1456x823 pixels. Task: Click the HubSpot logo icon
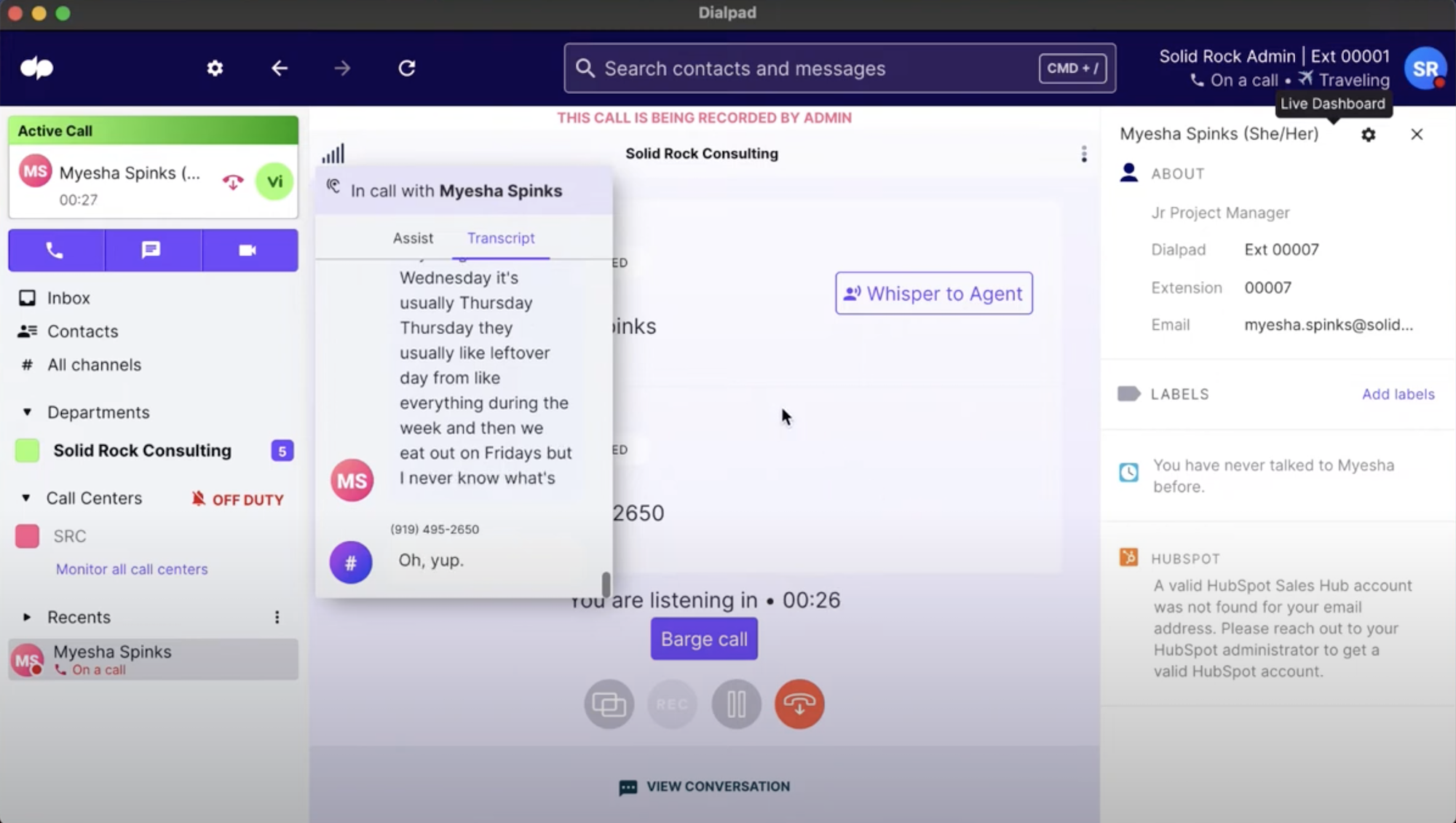[x=1129, y=557]
